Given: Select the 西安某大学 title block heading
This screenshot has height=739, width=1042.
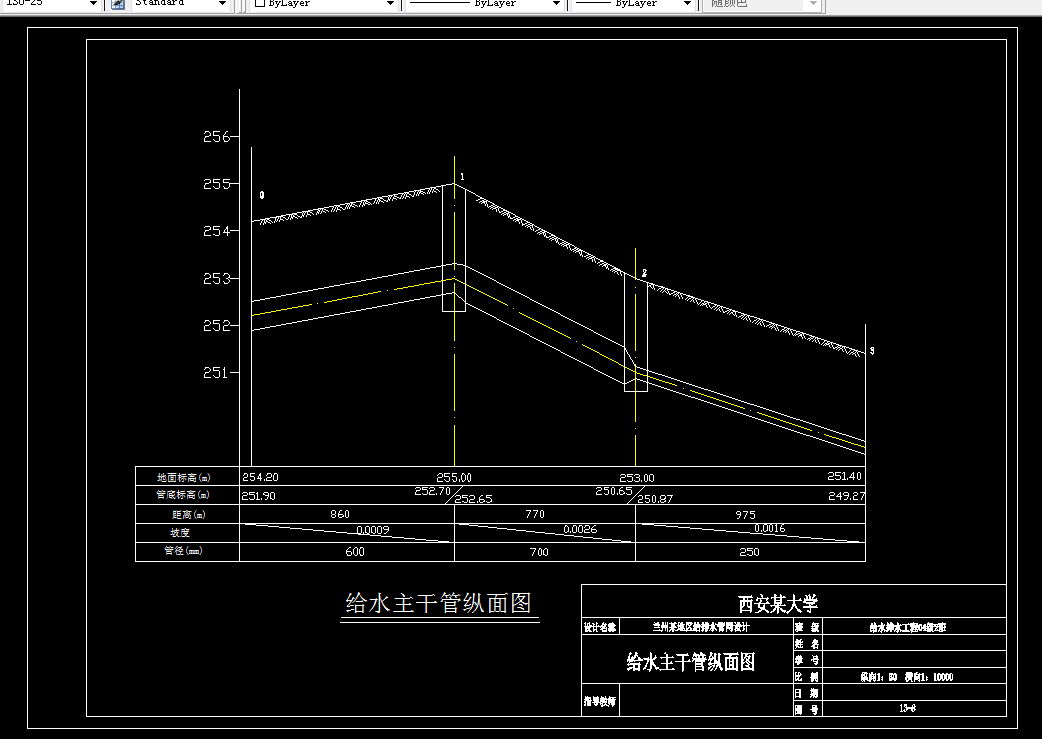Looking at the screenshot, I should coord(778,603).
